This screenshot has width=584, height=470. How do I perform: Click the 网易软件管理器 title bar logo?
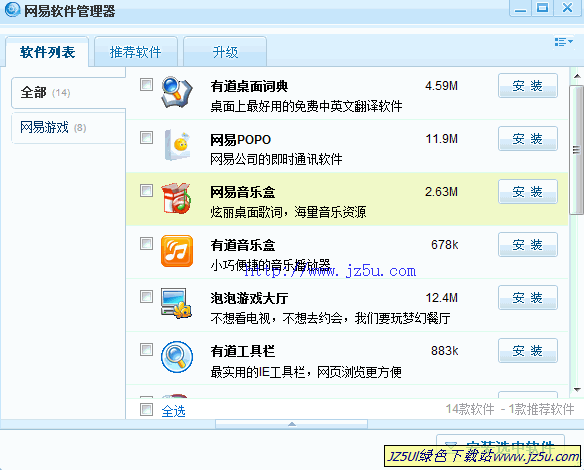13,9
